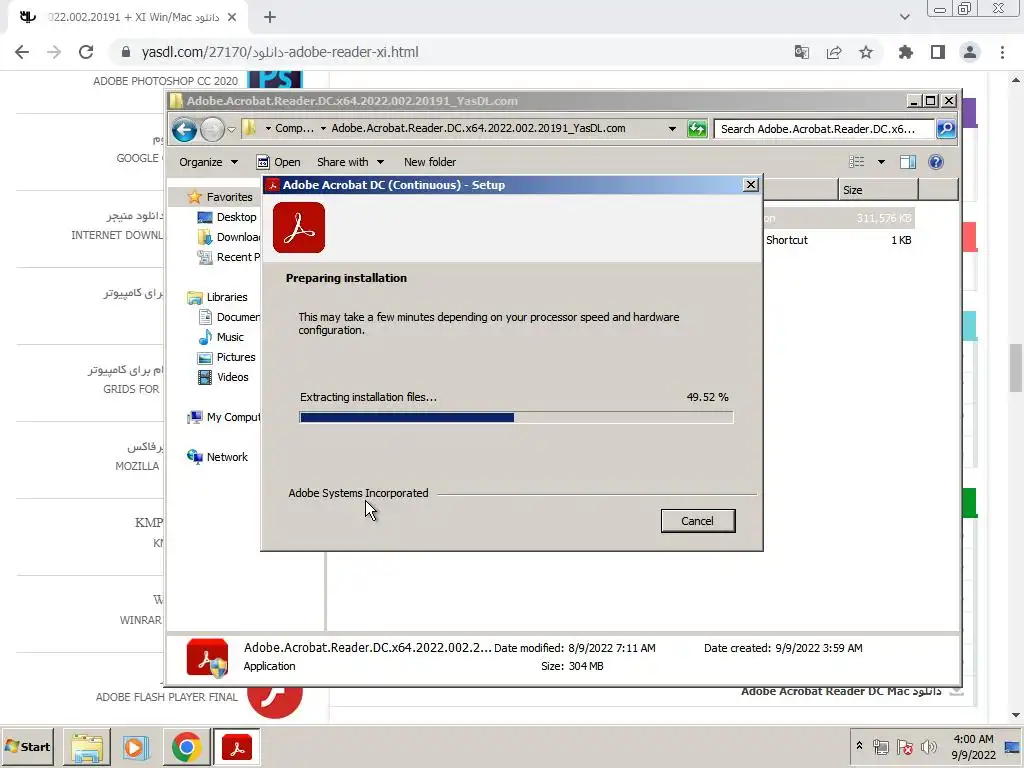The image size is (1024, 768).
Task: Click the Adobe installer icon in details pane
Action: [x=207, y=658]
